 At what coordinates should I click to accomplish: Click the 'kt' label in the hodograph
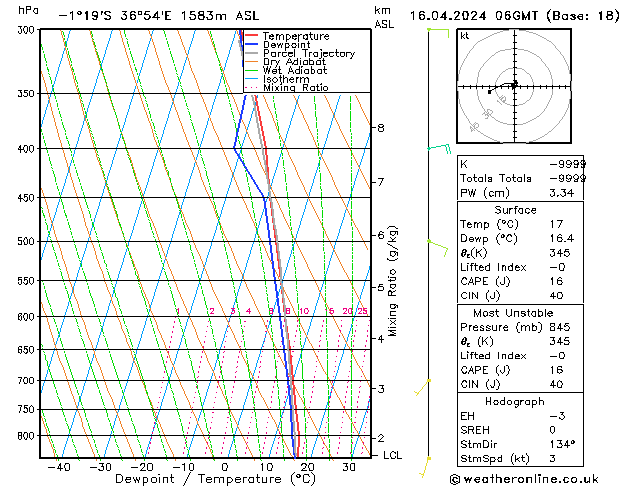[465, 35]
